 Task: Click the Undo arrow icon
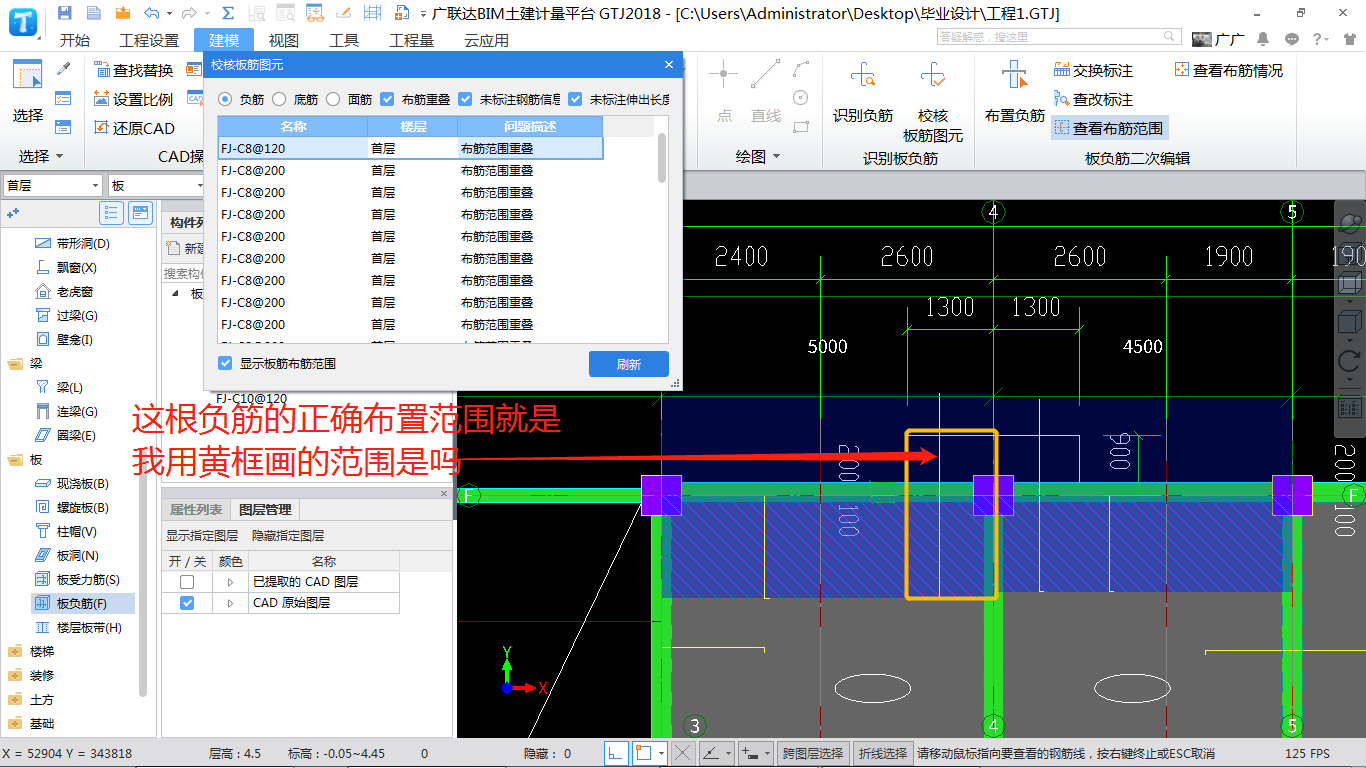coord(151,13)
